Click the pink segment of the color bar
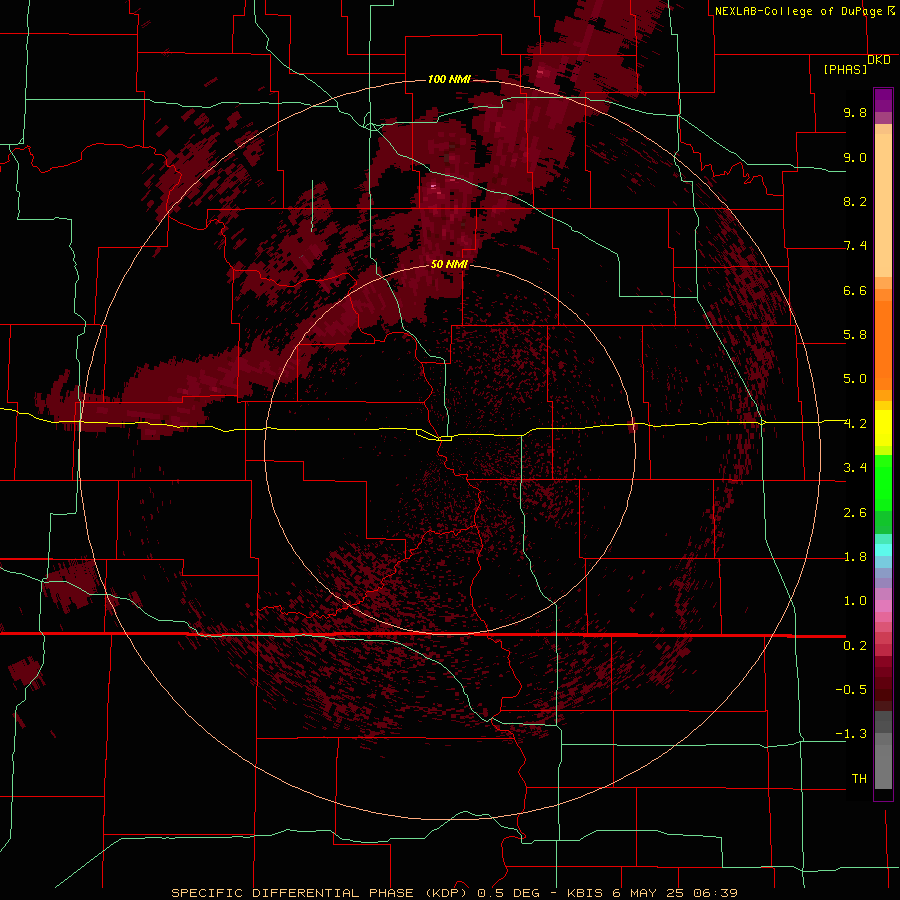 pos(883,606)
